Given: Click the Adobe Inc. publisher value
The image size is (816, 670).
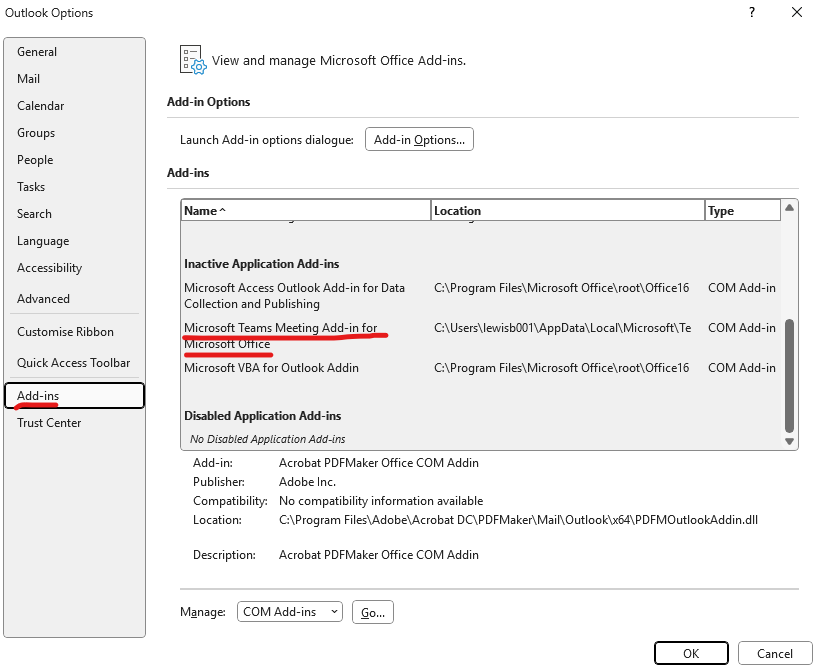Looking at the screenshot, I should (307, 482).
